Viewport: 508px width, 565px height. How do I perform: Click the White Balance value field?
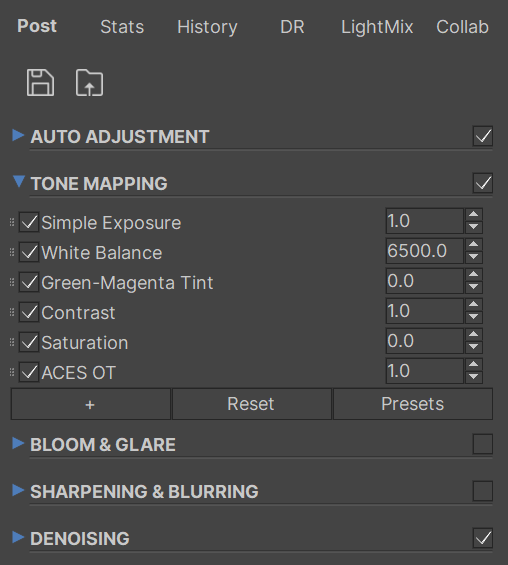pyautogui.click(x=424, y=251)
